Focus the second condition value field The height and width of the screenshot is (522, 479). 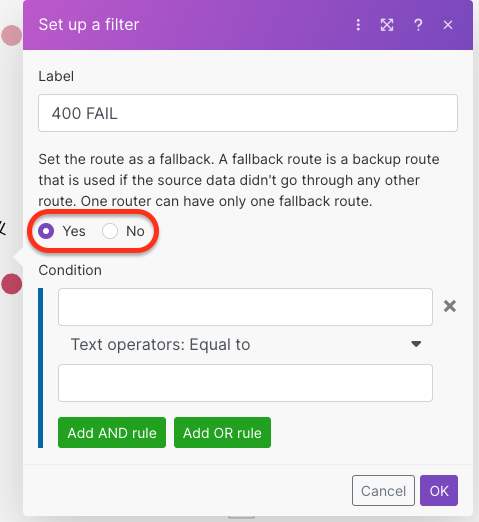coord(245,383)
